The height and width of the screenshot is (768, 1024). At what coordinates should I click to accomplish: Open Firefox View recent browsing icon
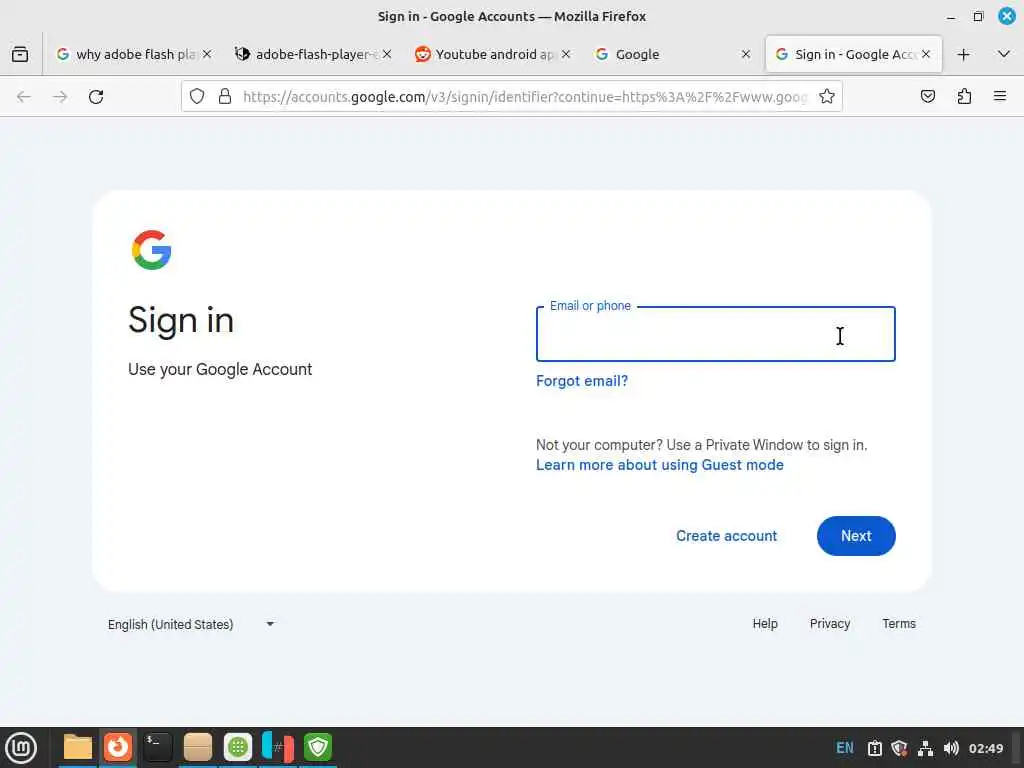tap(20, 54)
